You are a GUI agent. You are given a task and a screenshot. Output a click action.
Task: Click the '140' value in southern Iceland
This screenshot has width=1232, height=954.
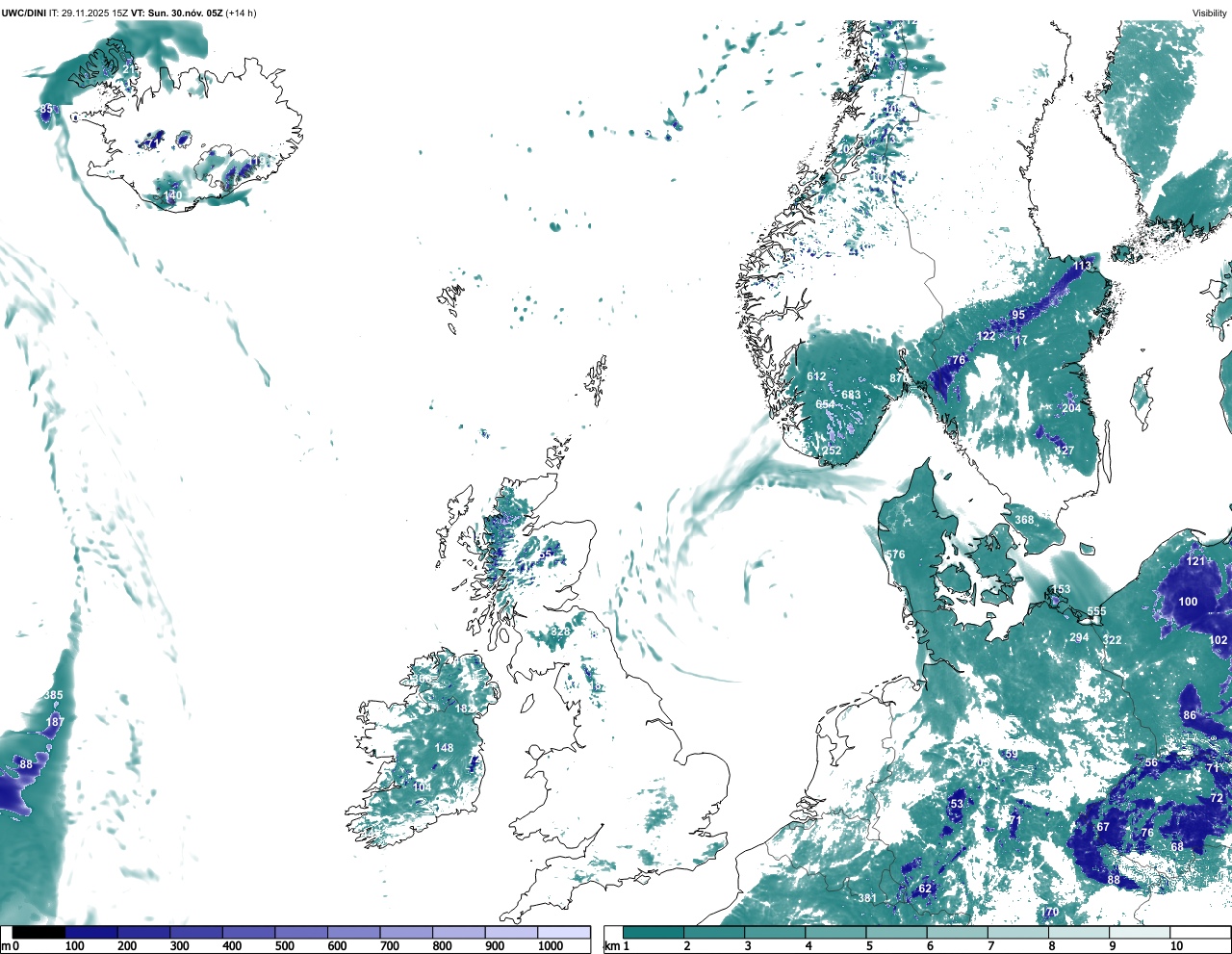tap(172, 195)
